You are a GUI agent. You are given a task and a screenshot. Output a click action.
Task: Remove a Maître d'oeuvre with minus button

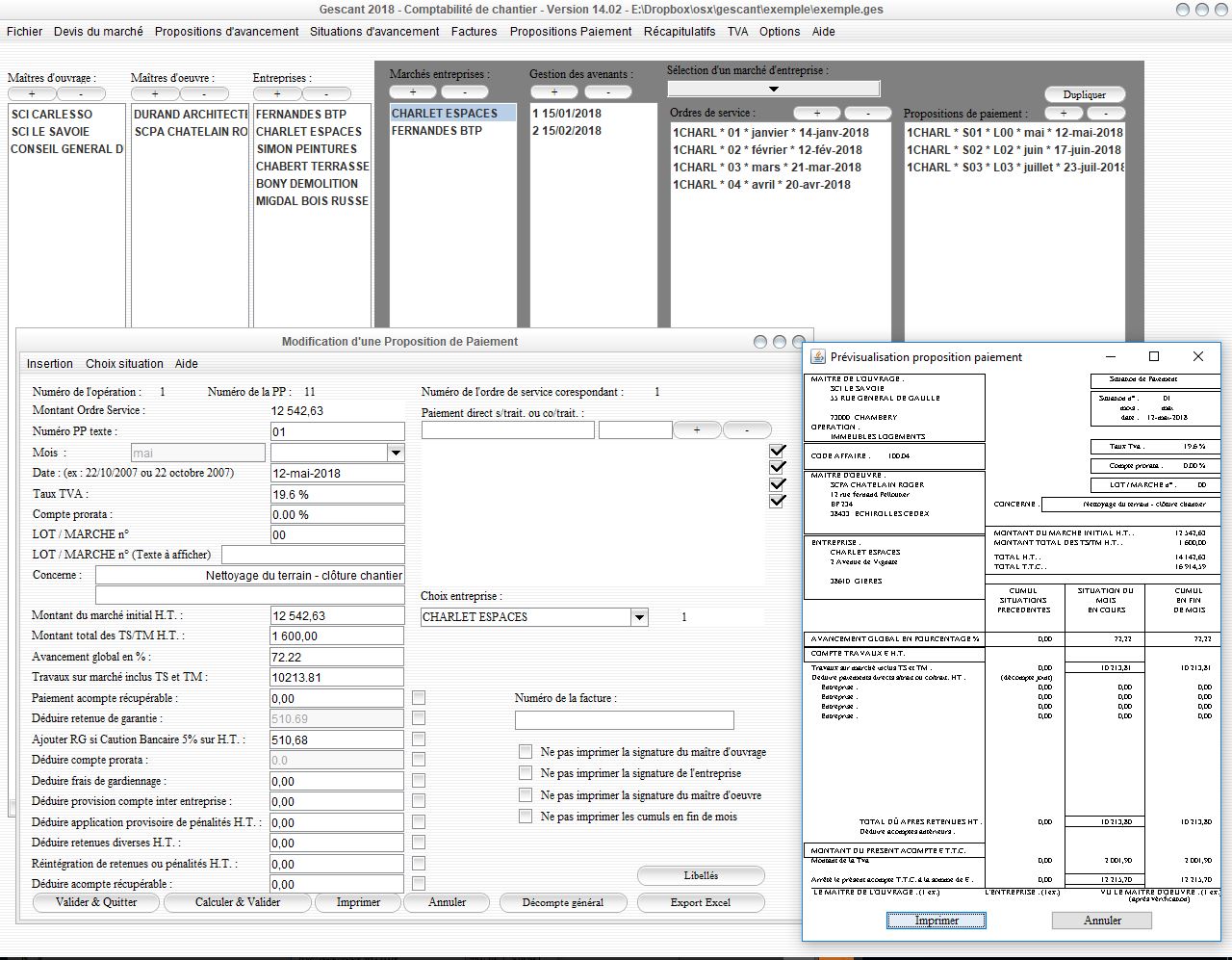(x=204, y=94)
